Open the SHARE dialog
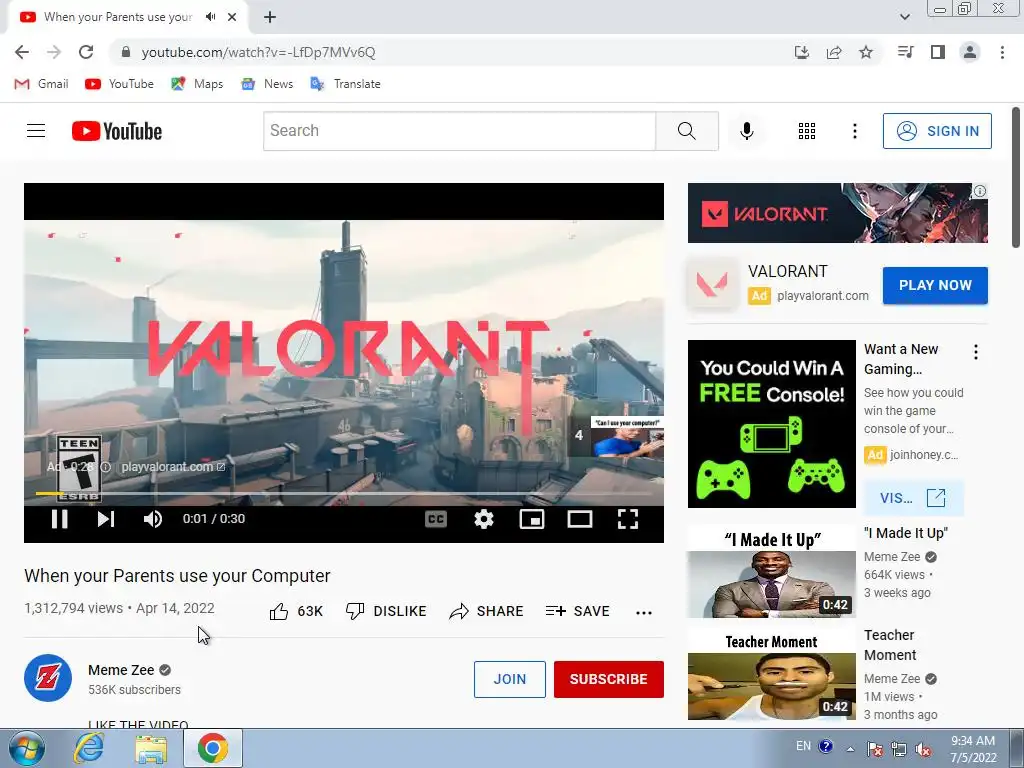This screenshot has width=1024, height=768. point(487,611)
